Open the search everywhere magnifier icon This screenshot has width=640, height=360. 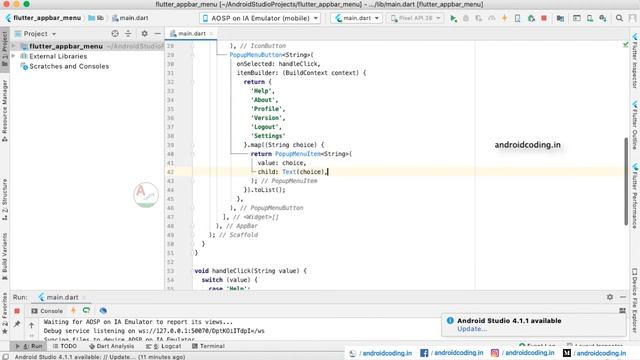click(x=619, y=18)
